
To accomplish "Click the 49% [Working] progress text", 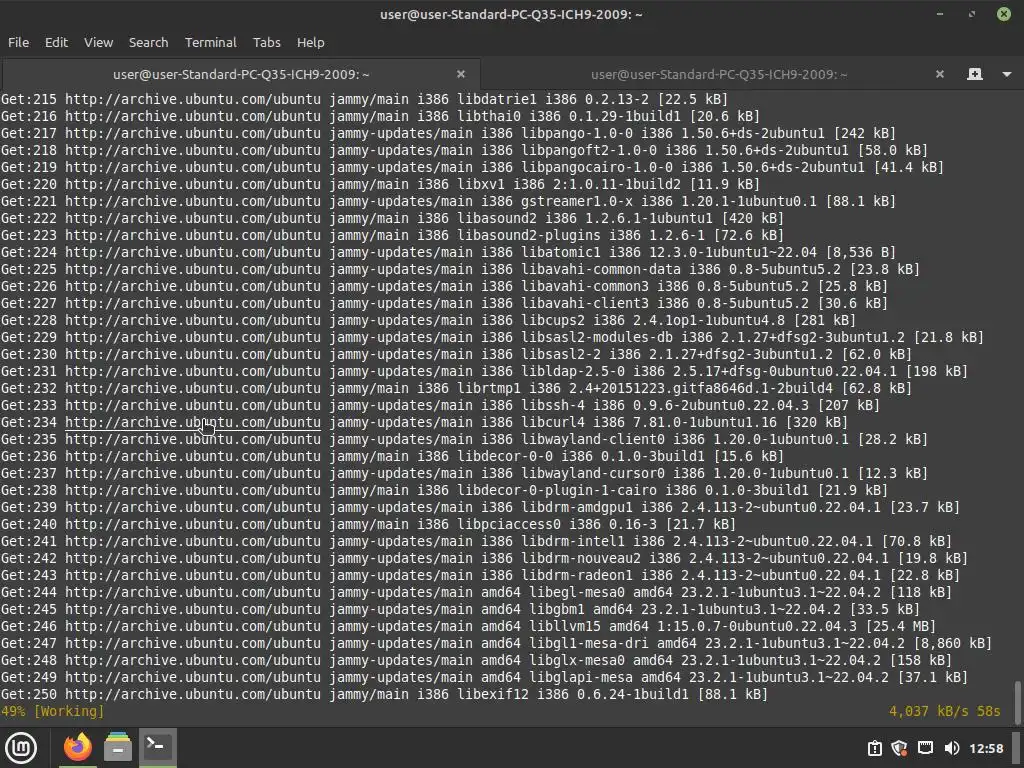I will click(x=52, y=711).
